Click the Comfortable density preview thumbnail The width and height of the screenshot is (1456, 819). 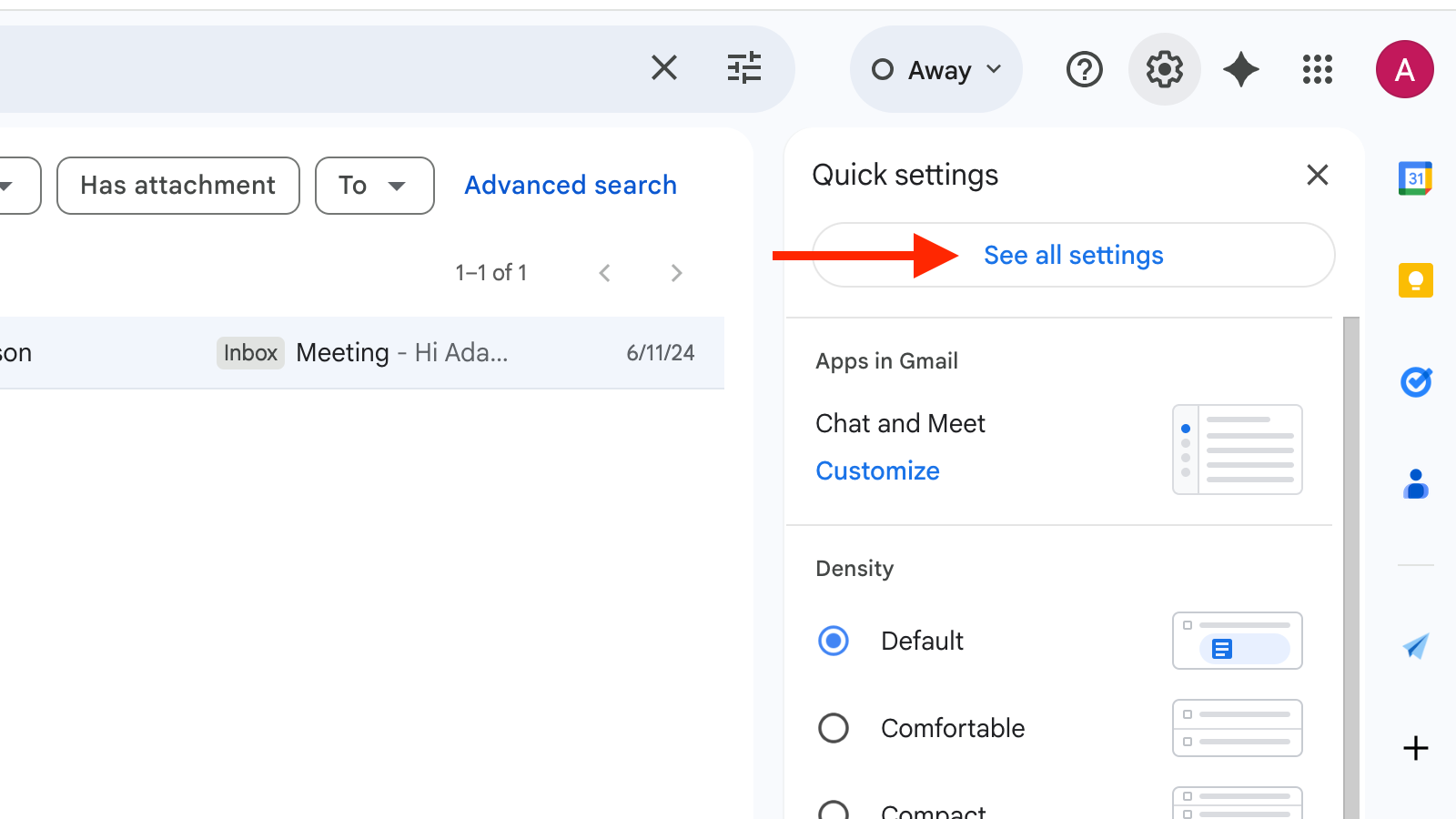1238,728
